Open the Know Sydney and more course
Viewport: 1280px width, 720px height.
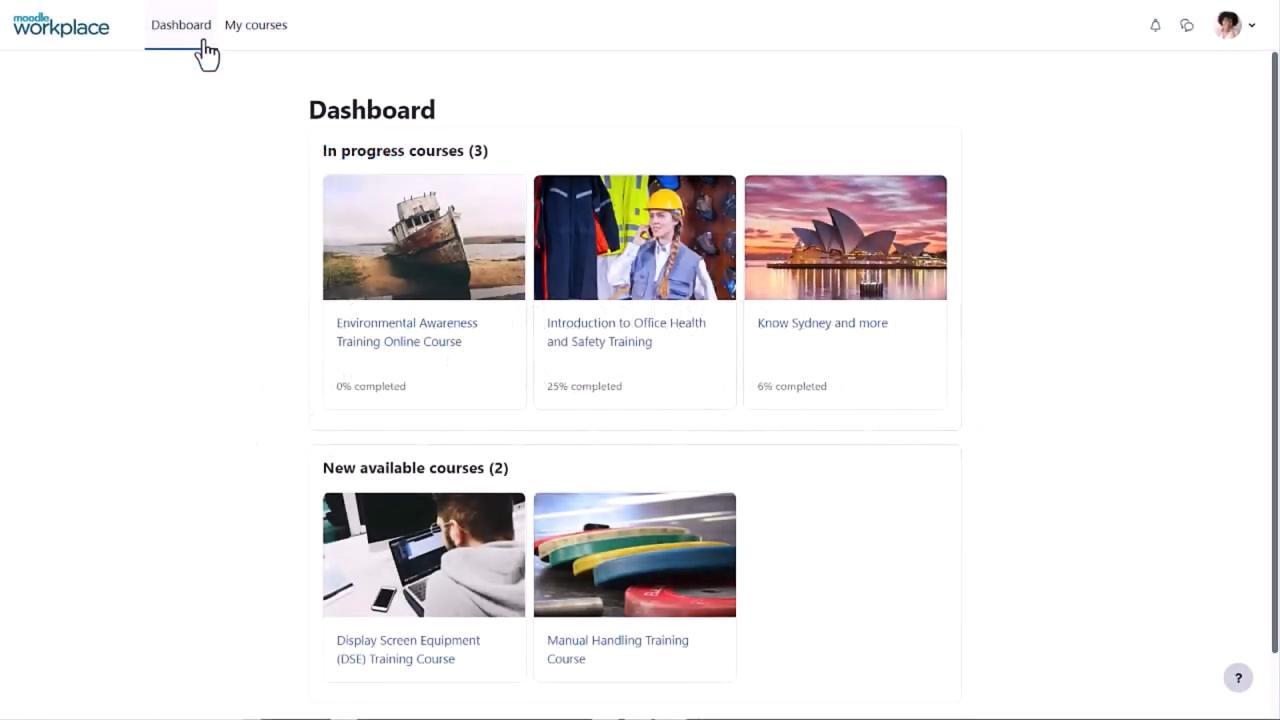(x=822, y=323)
